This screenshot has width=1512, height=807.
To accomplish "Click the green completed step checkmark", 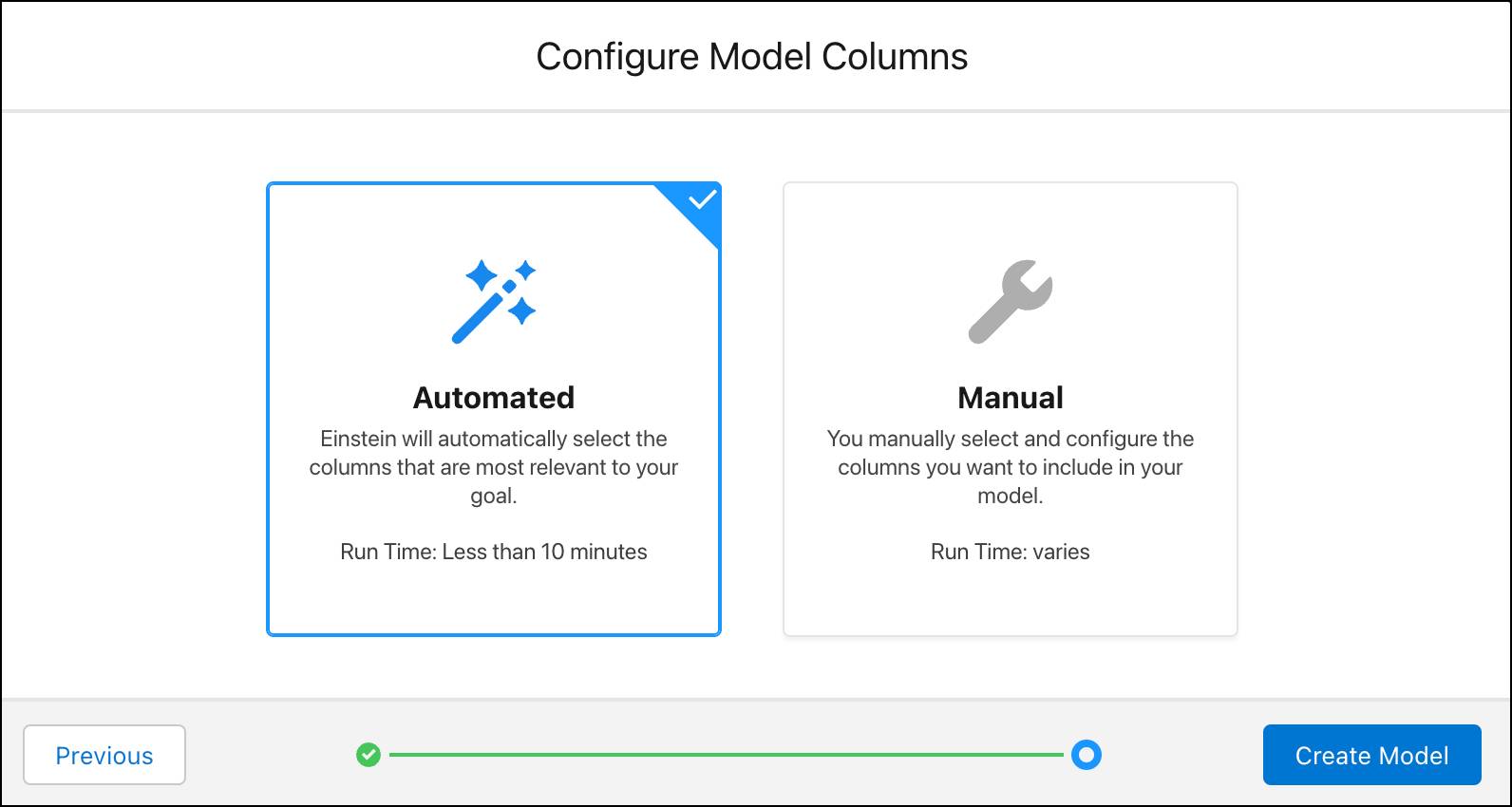I will point(369,755).
